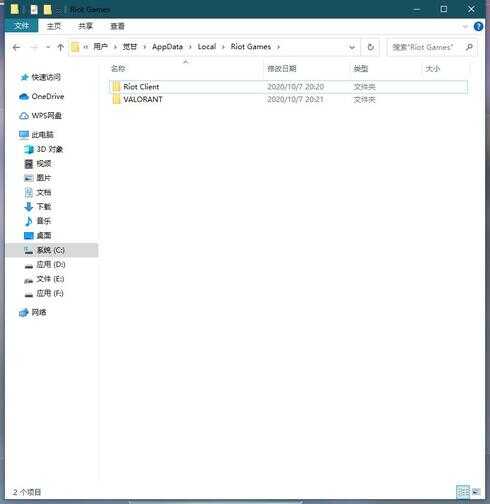Click the search magnifier icon
The width and height of the screenshot is (490, 504).
[x=469, y=47]
